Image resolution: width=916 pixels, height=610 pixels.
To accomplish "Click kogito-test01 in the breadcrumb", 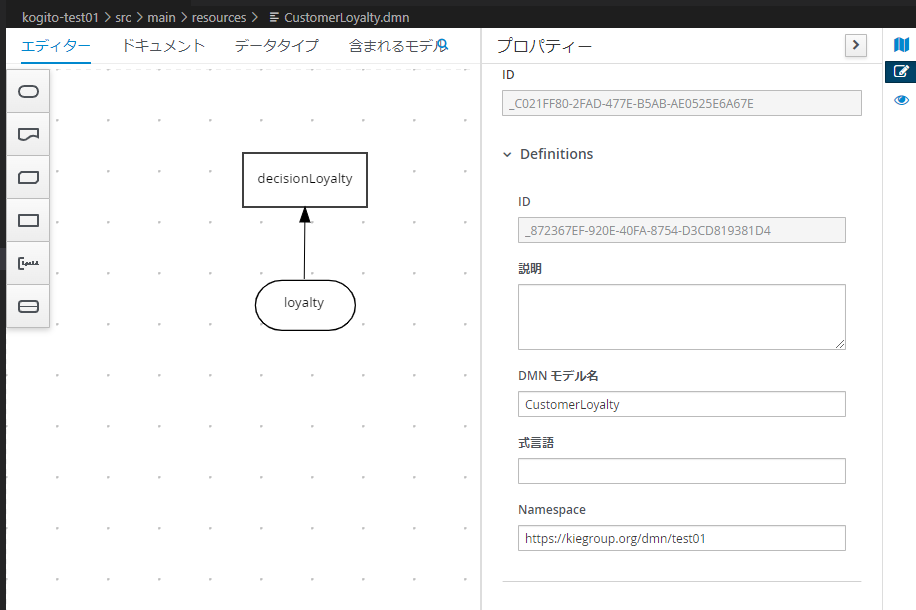I will click(x=60, y=18).
